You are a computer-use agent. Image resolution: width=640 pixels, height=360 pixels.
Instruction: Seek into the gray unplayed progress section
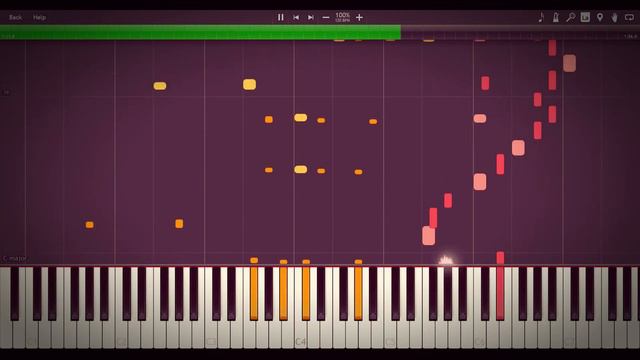[x=520, y=32]
